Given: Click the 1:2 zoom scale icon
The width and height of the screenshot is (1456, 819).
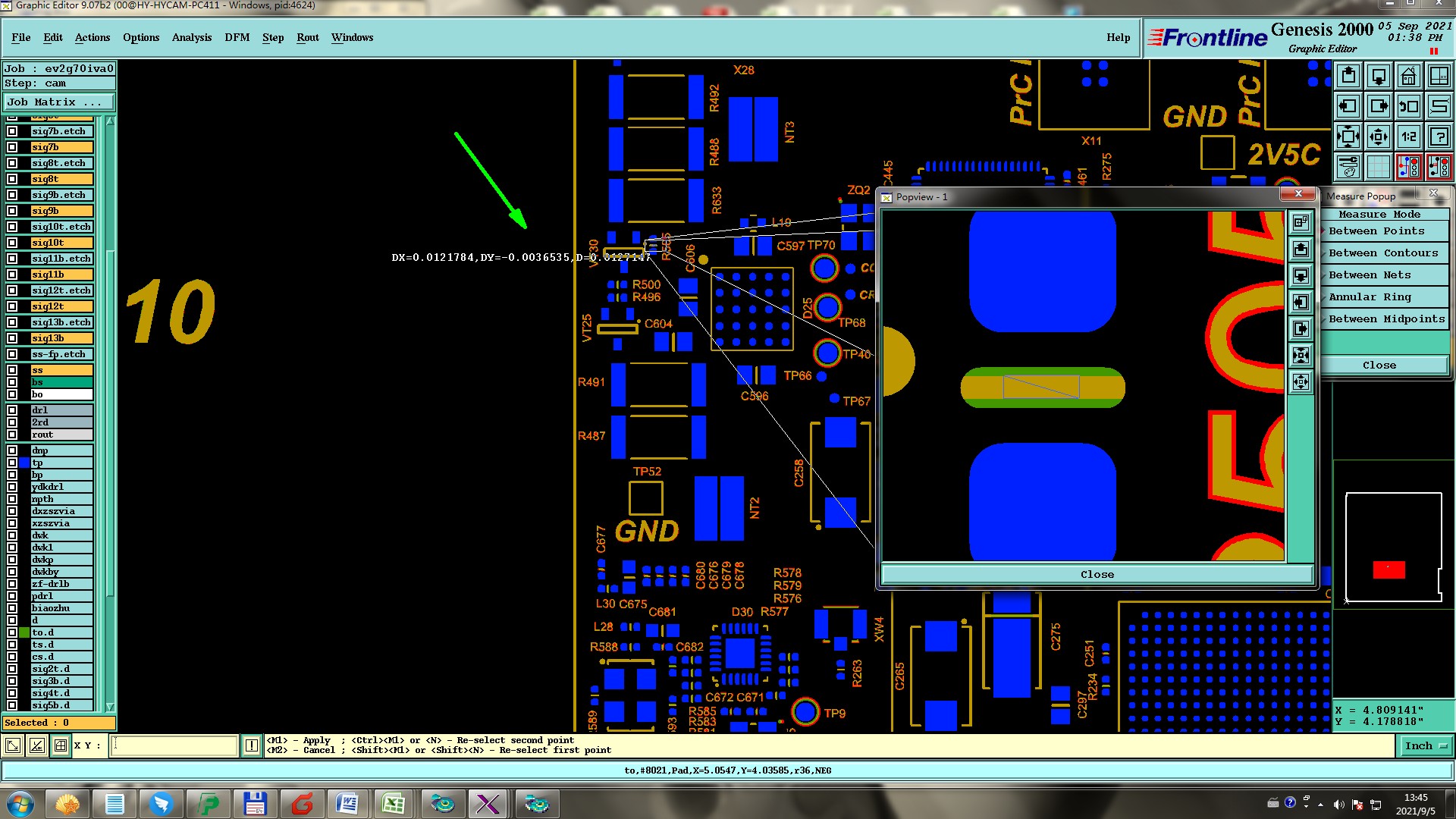Looking at the screenshot, I should pos(1408,137).
